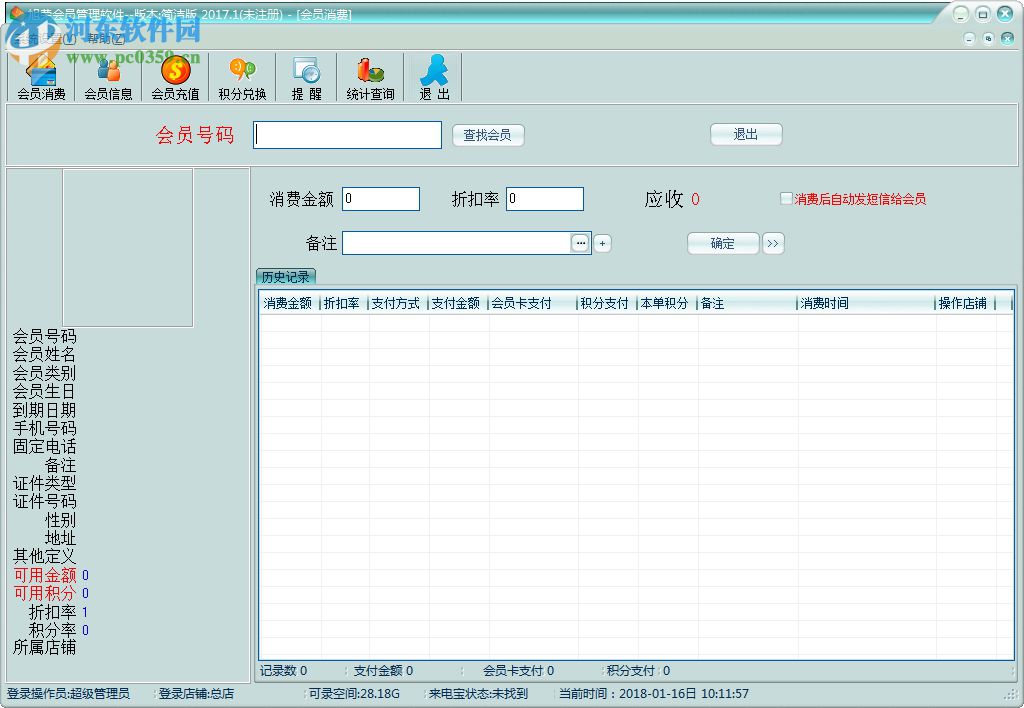The width and height of the screenshot is (1024, 708).
Task: Expand more options with the >> button
Action: coord(772,243)
